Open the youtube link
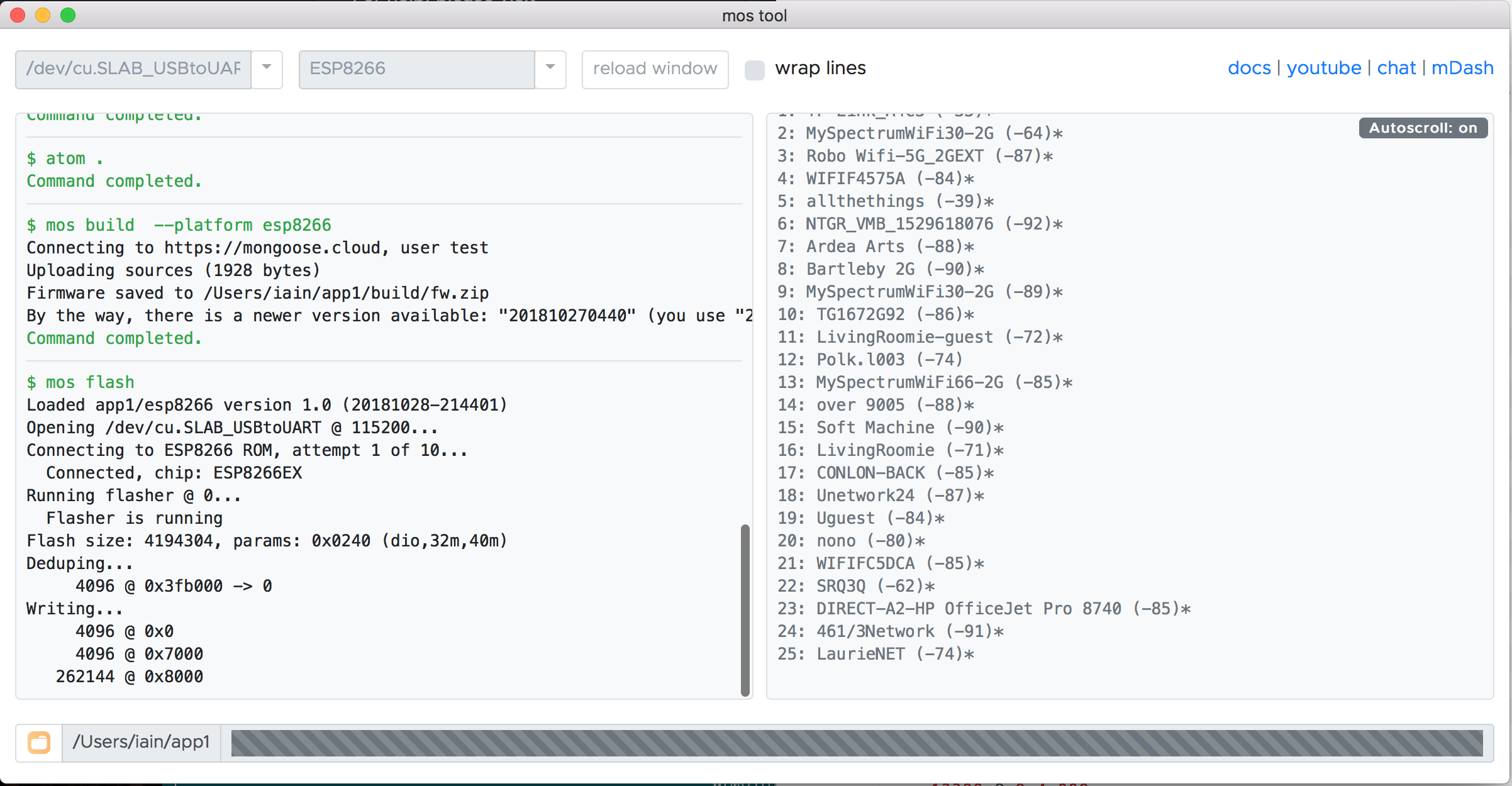 pyautogui.click(x=1323, y=68)
